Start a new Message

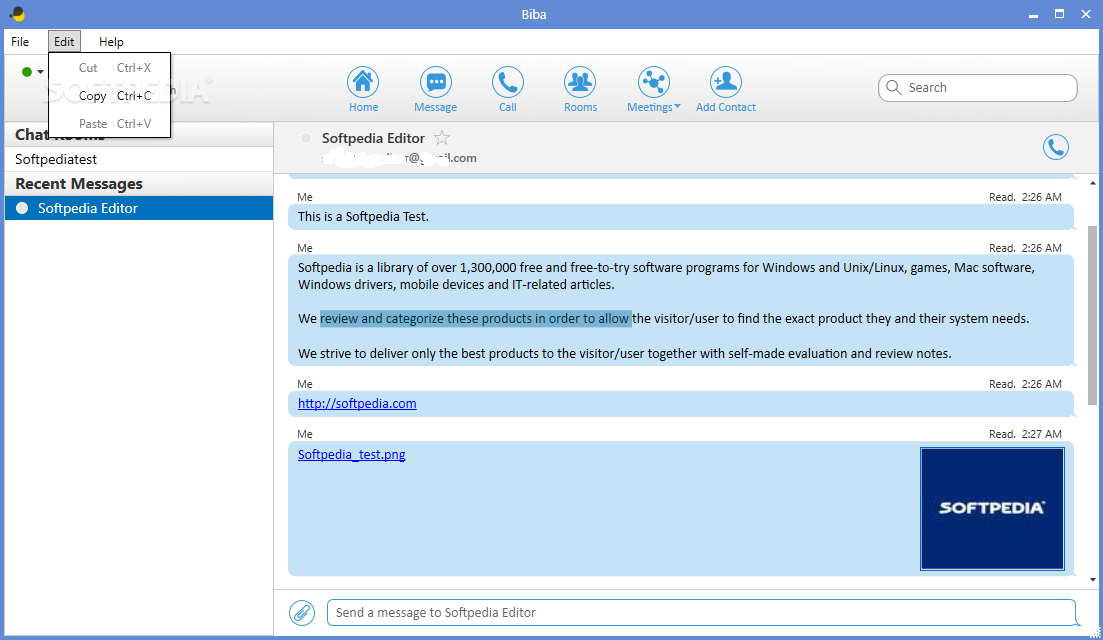(435, 83)
